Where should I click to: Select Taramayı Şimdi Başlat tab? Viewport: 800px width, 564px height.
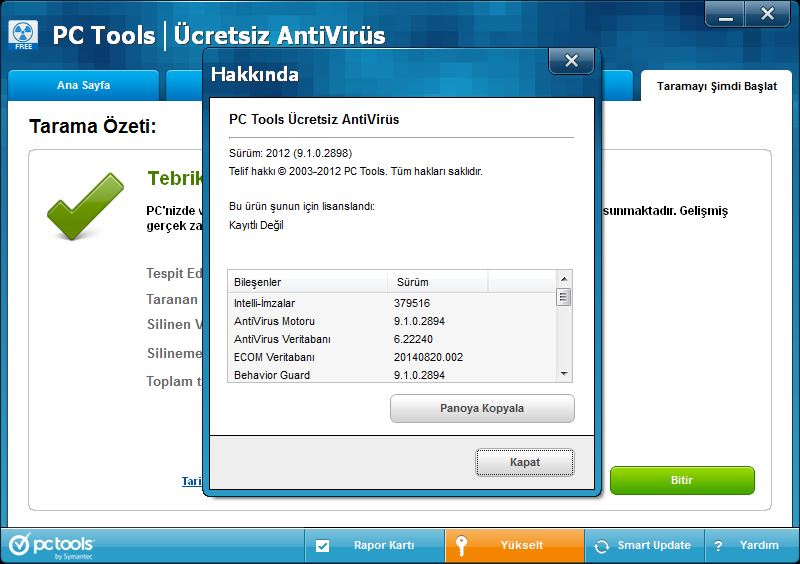point(716,86)
